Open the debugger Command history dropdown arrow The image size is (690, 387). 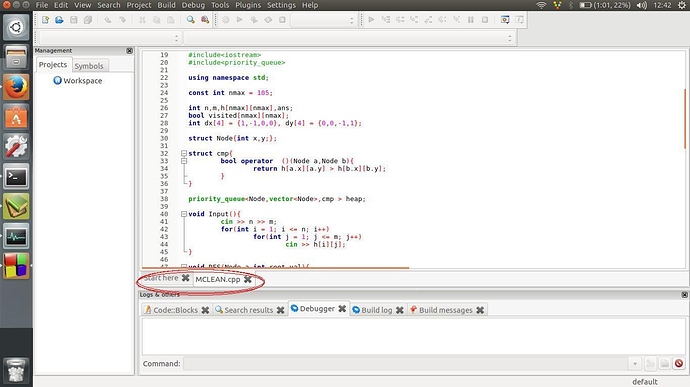(x=635, y=364)
